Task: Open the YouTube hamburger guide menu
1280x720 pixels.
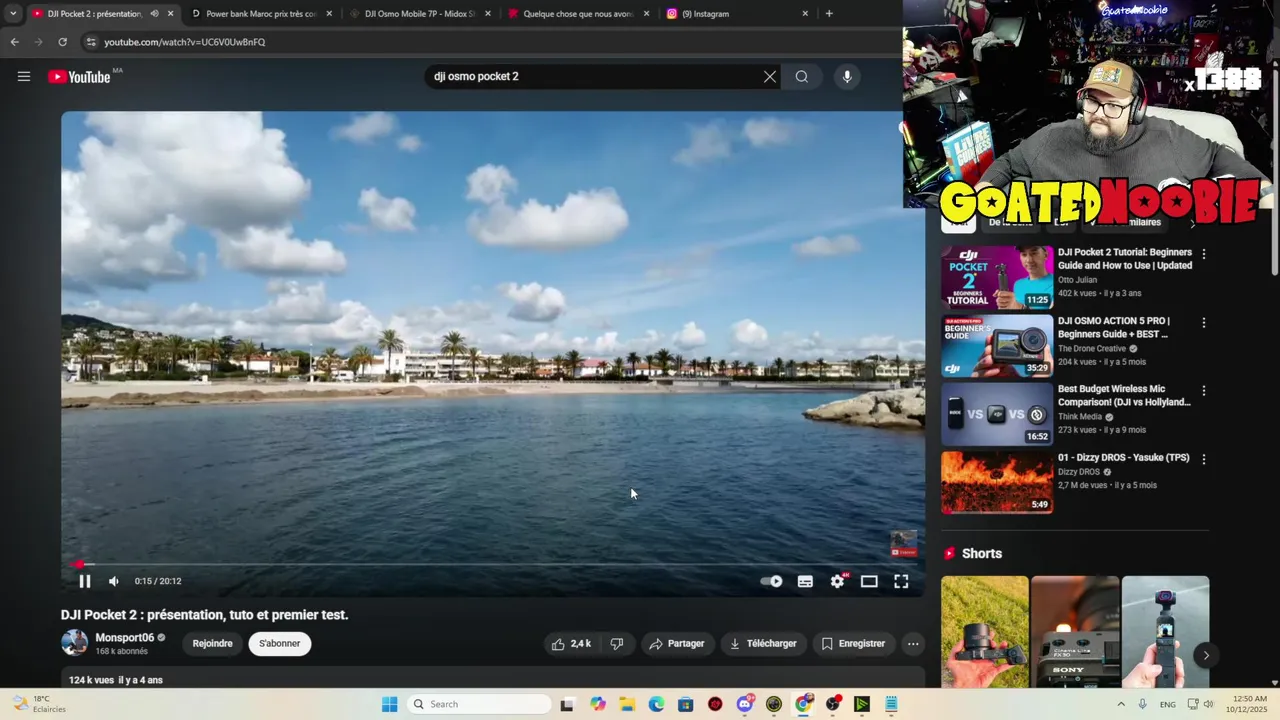Action: click(x=24, y=77)
